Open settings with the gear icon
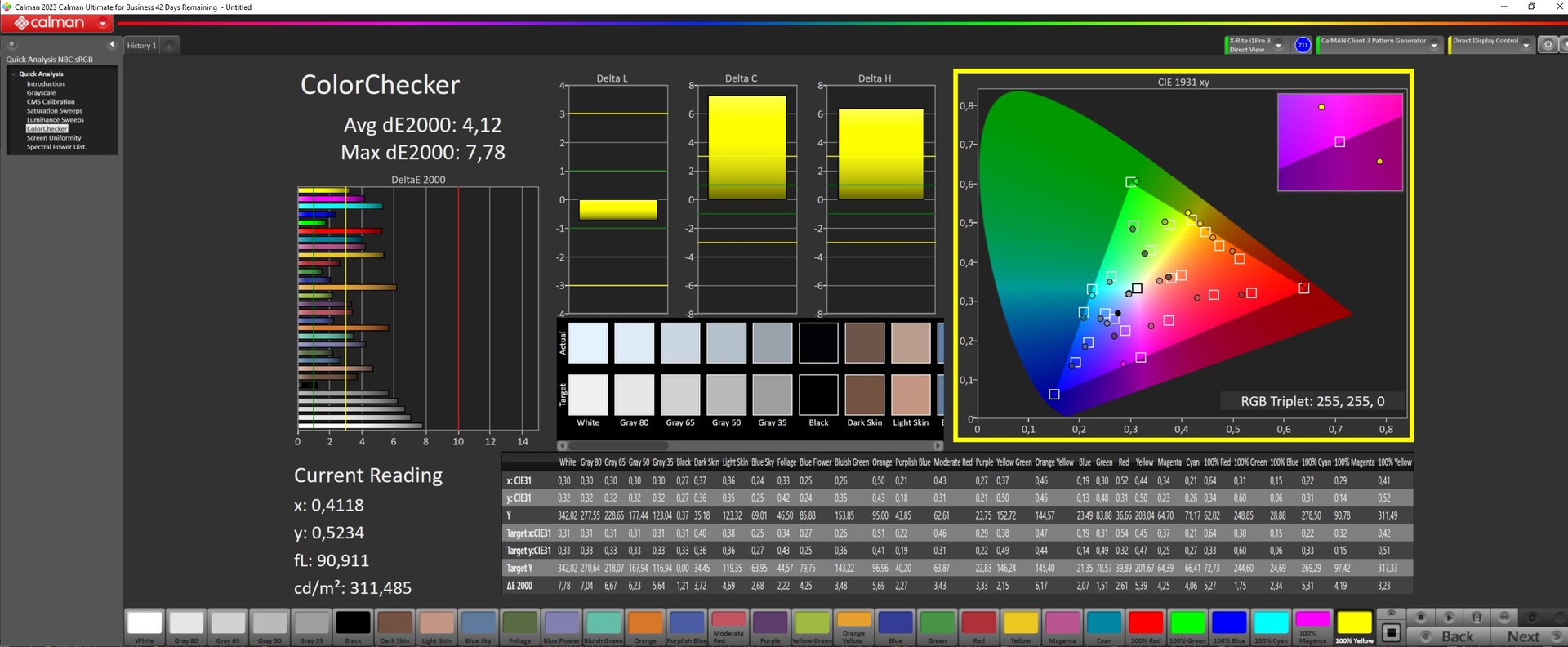The image size is (1568, 647). pos(1548,45)
